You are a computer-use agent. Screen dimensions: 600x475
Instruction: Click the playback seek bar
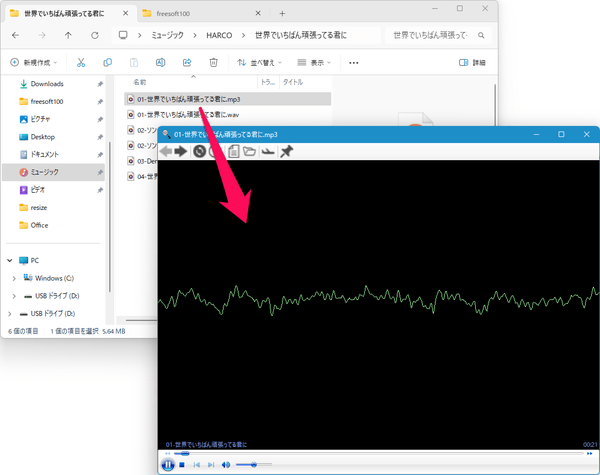(379, 454)
